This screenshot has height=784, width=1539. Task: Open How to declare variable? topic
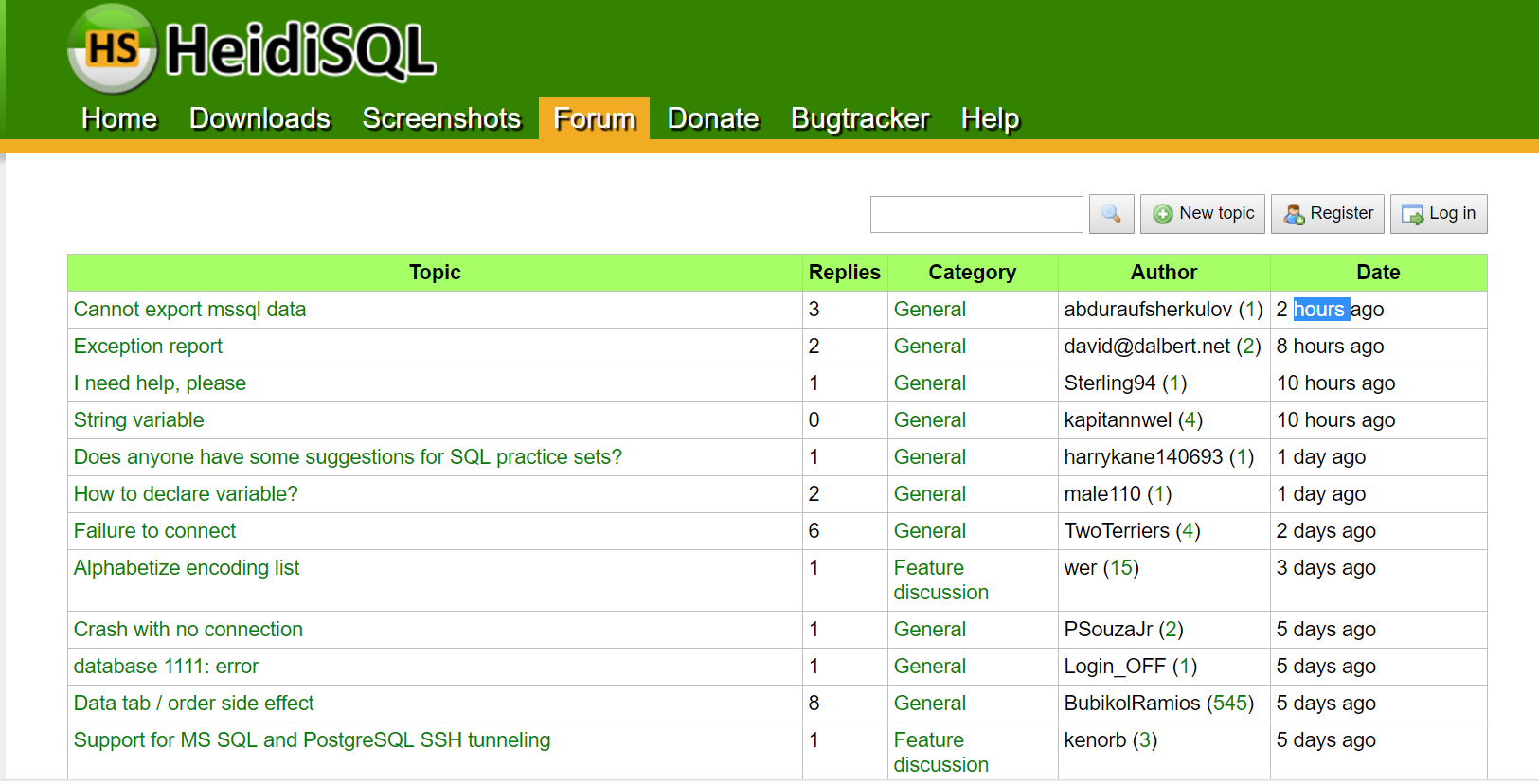[186, 494]
